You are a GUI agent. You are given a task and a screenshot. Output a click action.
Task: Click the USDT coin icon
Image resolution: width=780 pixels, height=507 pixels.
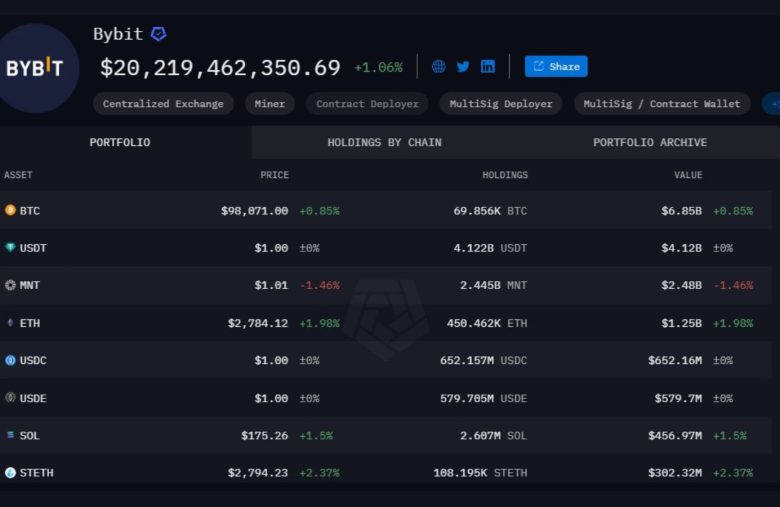point(10,247)
